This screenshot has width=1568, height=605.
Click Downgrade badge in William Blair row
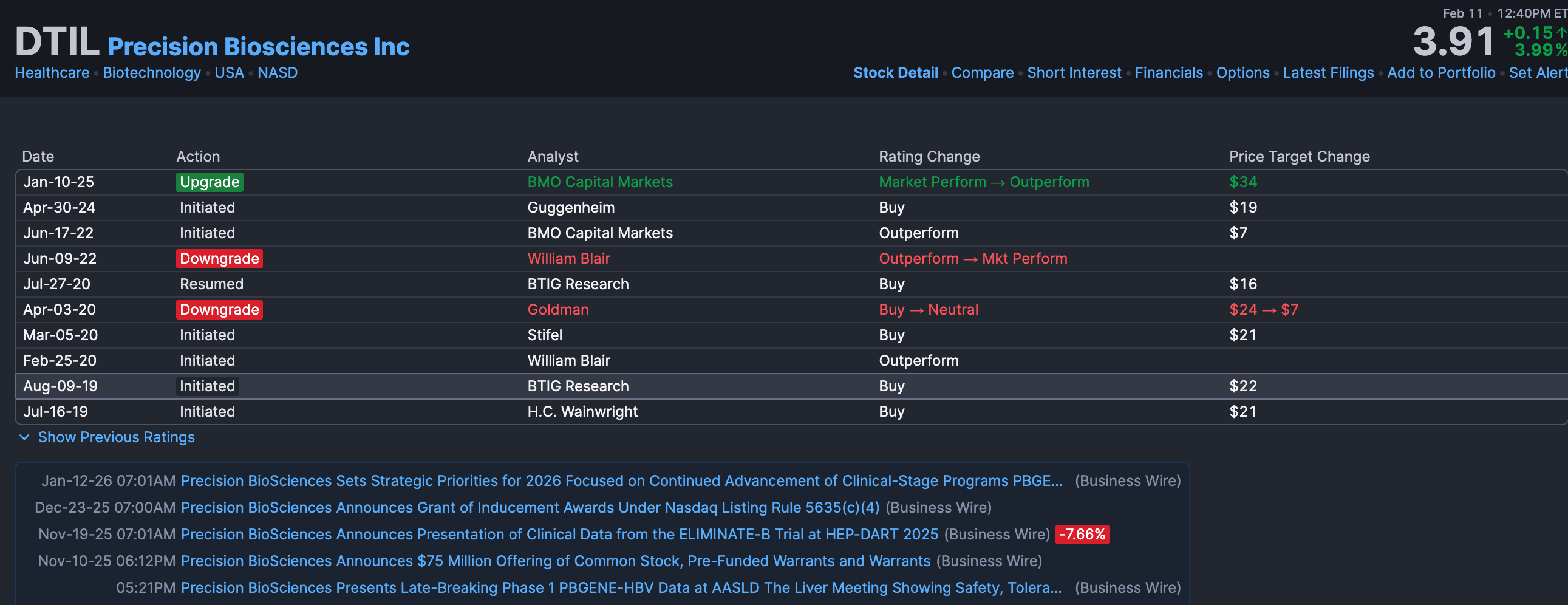pos(219,259)
